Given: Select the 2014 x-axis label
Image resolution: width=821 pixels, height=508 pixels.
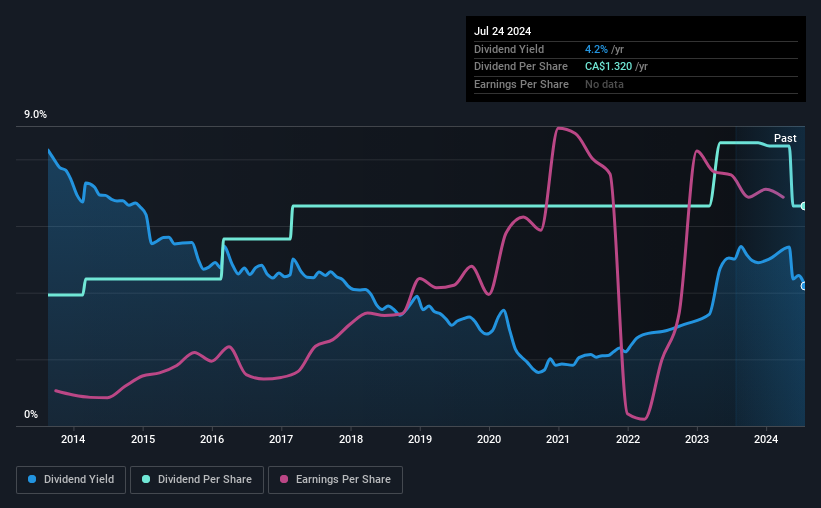Looking at the screenshot, I should click(73, 439).
